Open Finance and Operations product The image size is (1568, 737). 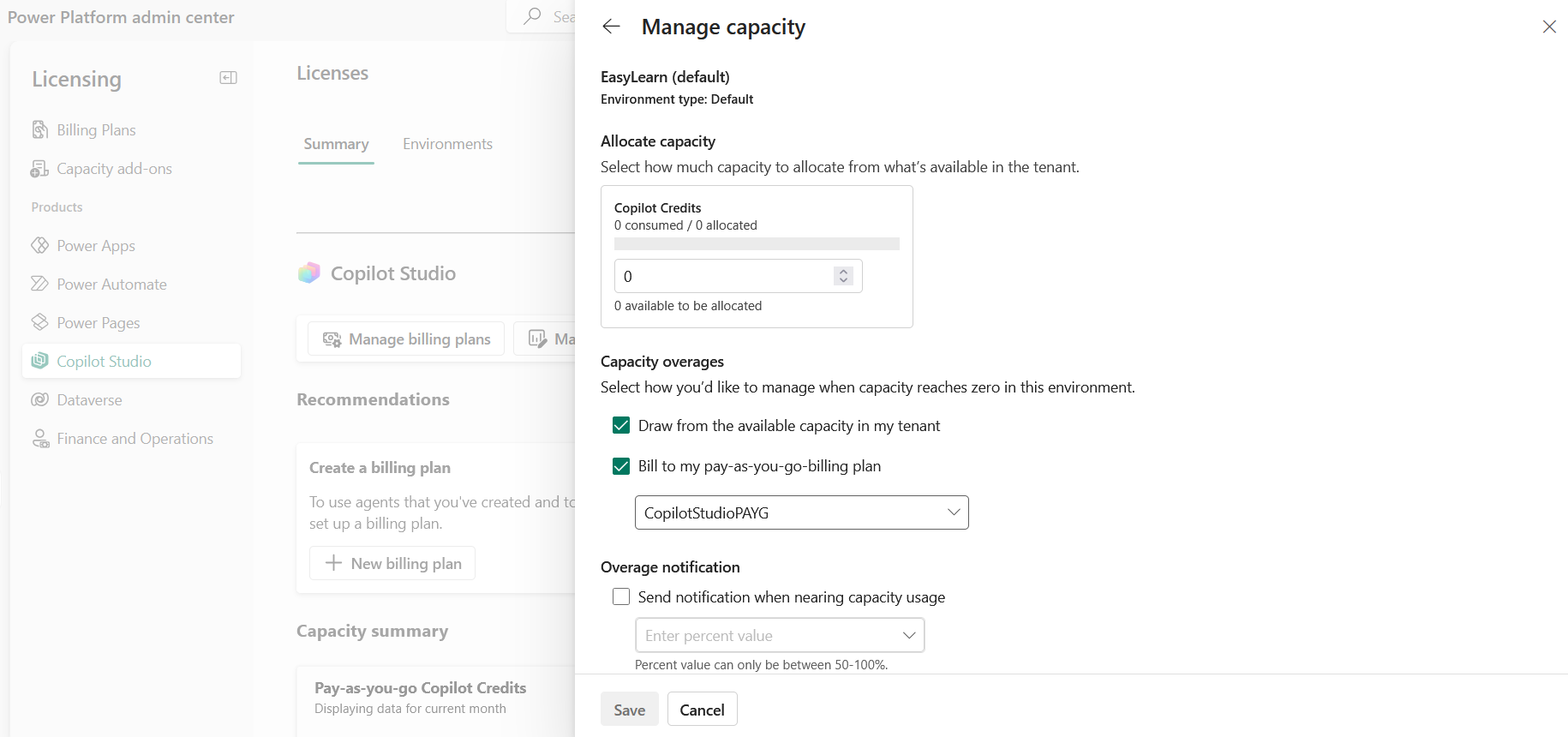point(135,439)
